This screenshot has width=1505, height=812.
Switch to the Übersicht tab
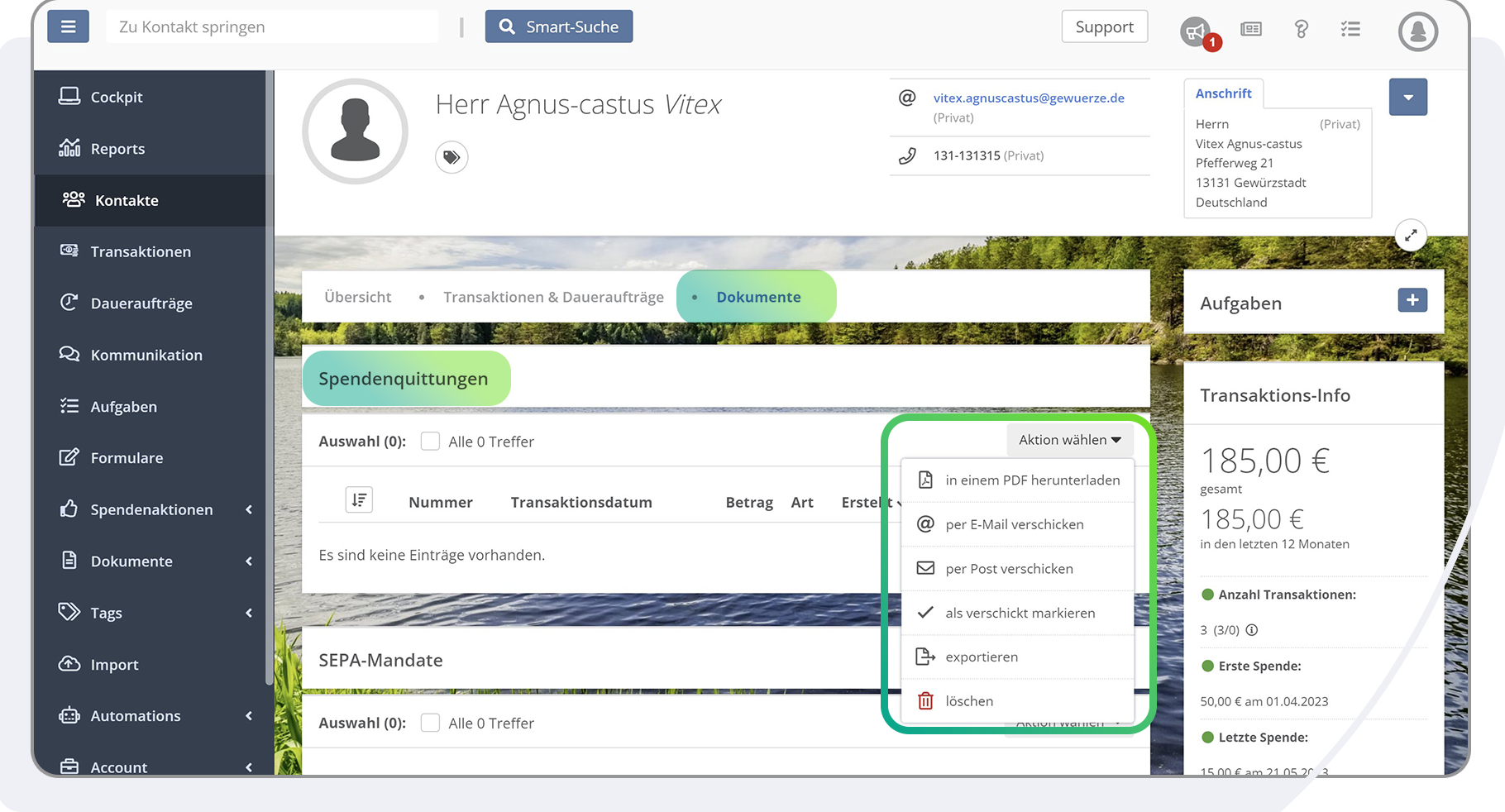tap(357, 297)
